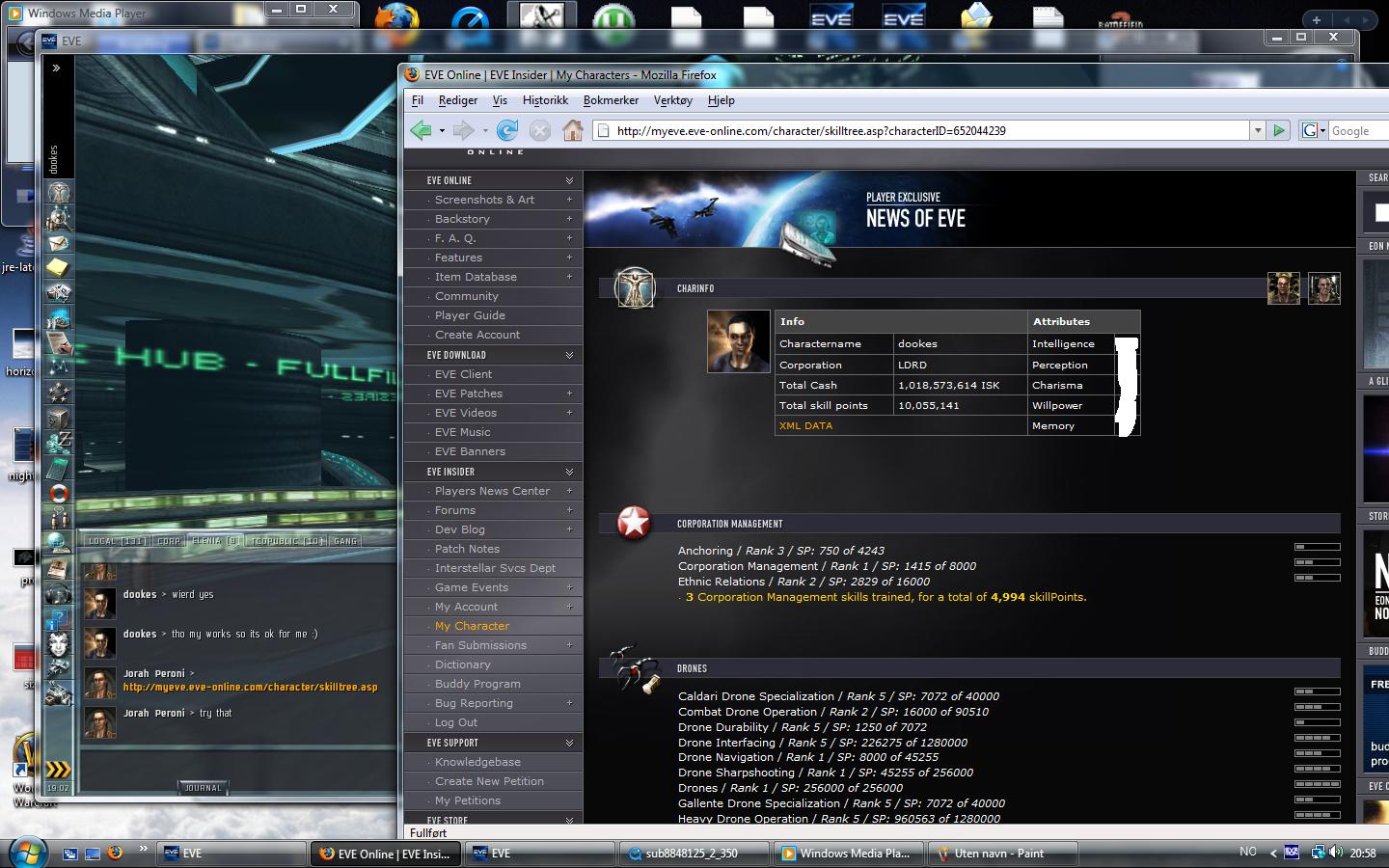Open the My Character page link
The image size is (1389, 868).
pyautogui.click(x=472, y=626)
